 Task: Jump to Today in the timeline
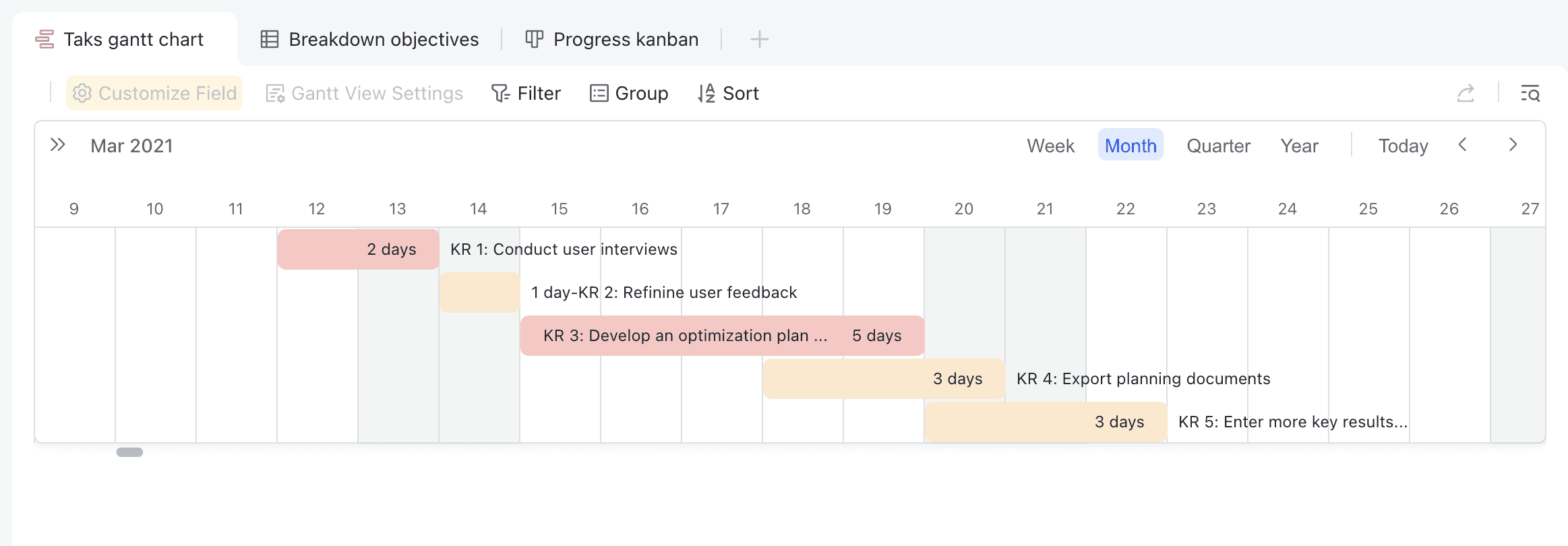[x=1403, y=146]
